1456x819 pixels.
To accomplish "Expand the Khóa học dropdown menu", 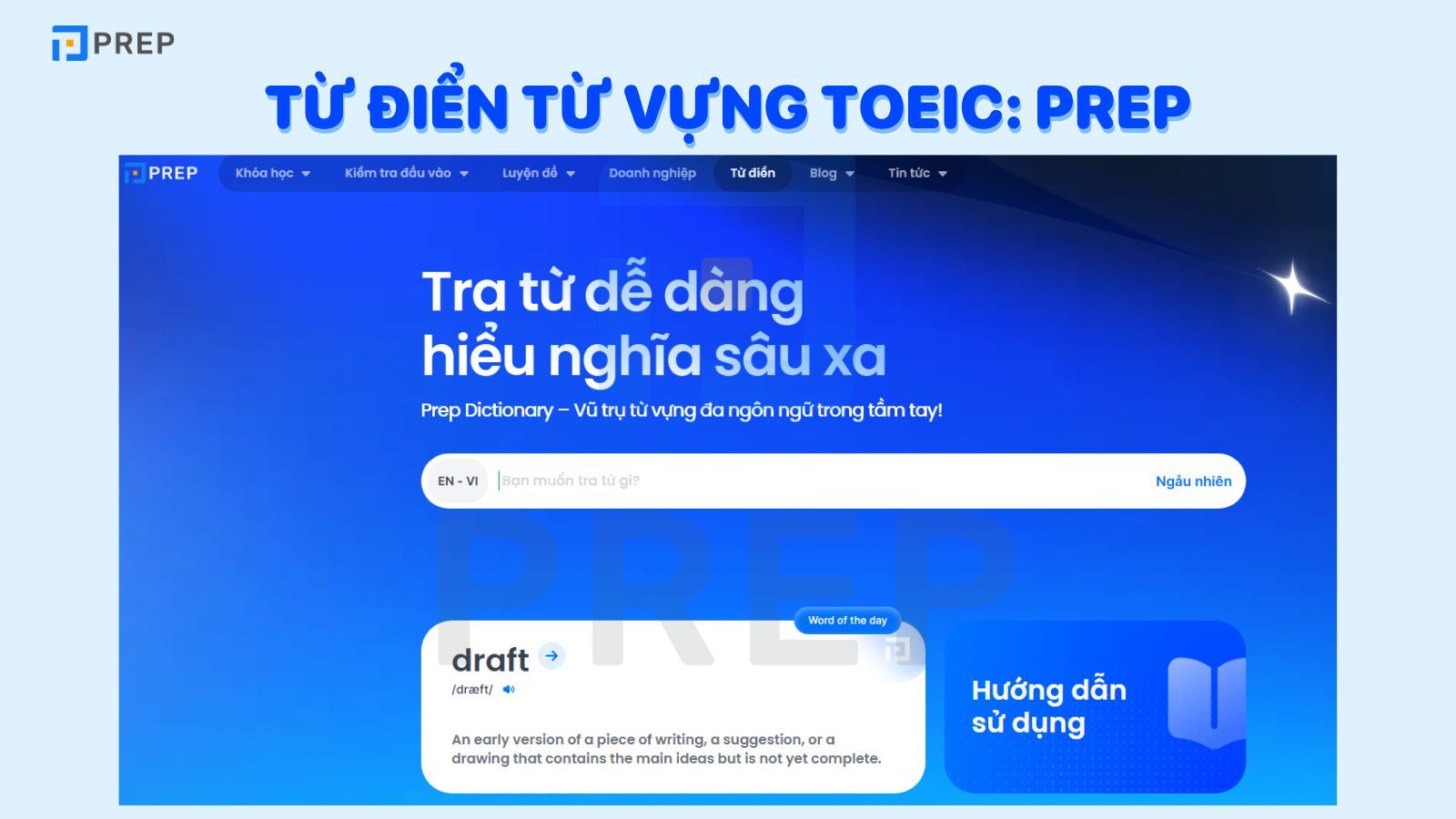I will [x=273, y=173].
